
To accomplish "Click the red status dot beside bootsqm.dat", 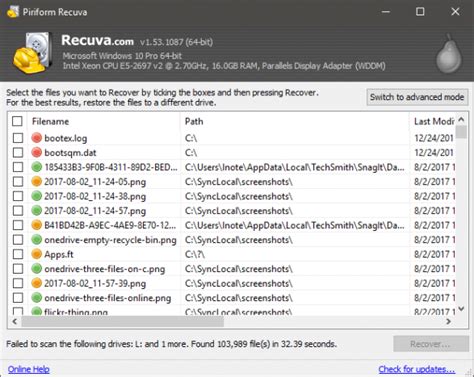I will 37,153.
